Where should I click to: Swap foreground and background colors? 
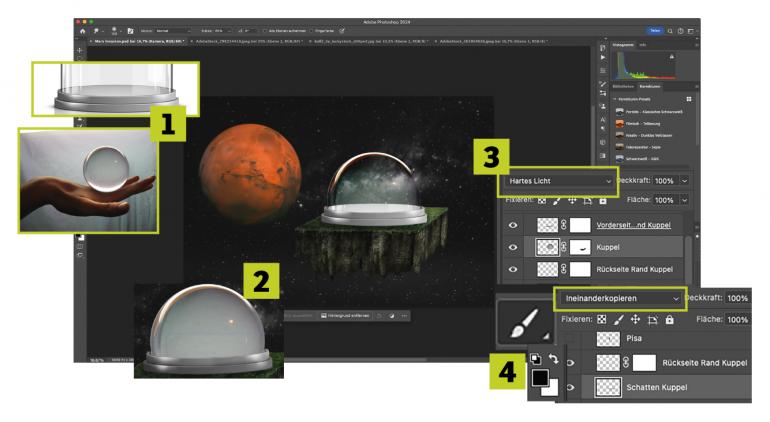(x=554, y=359)
